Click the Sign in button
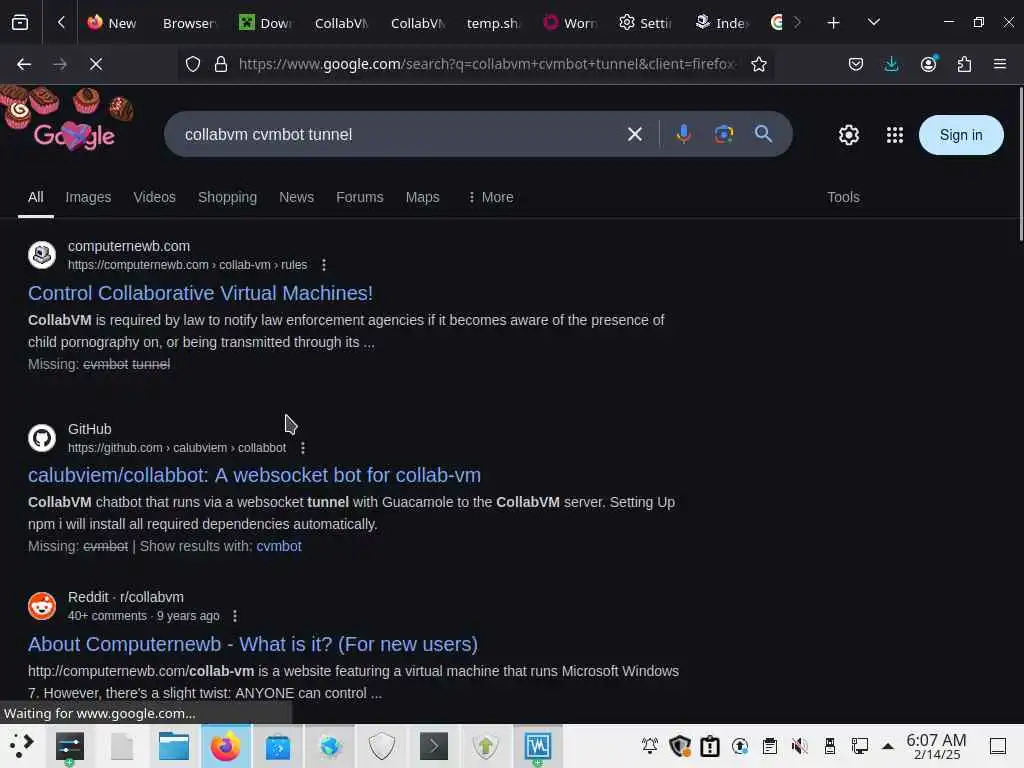This screenshot has height=768, width=1024. pyautogui.click(x=961, y=135)
